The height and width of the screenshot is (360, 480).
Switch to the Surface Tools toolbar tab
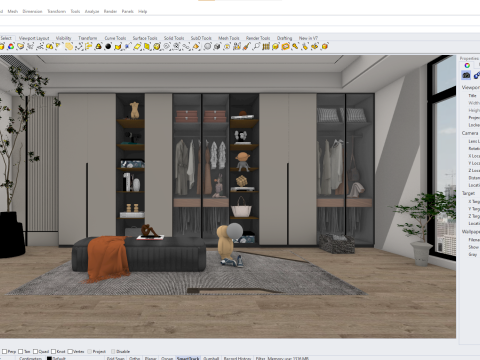coord(145,38)
